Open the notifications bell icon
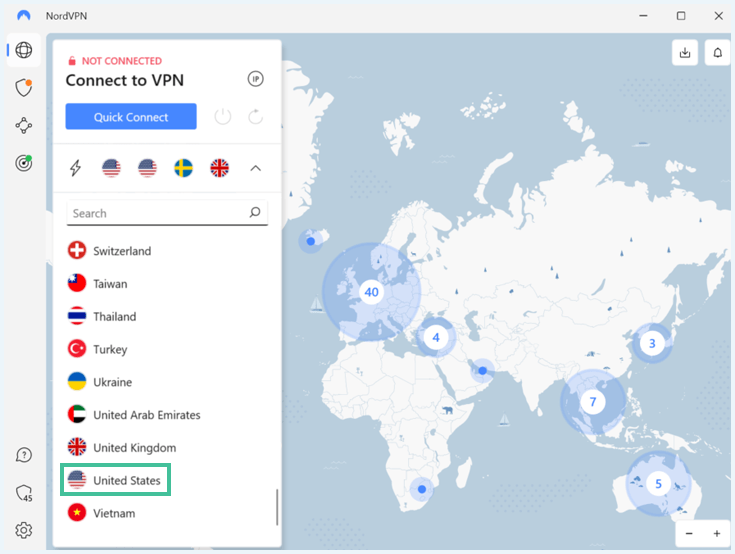 (718, 52)
